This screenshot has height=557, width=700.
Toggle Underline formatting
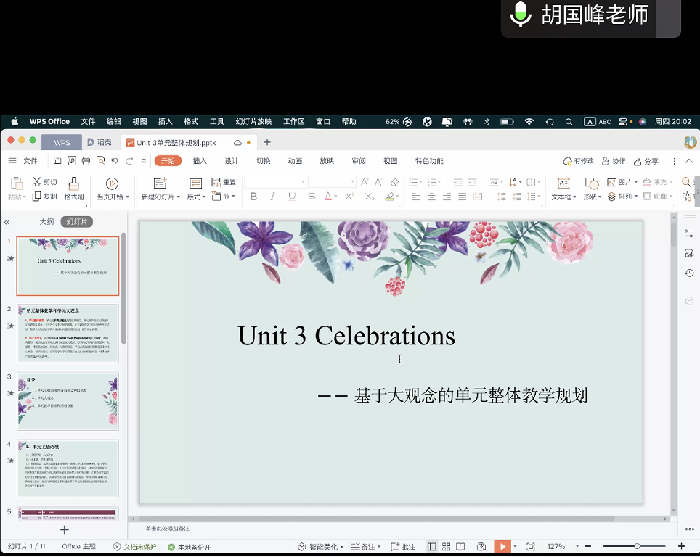(292, 196)
